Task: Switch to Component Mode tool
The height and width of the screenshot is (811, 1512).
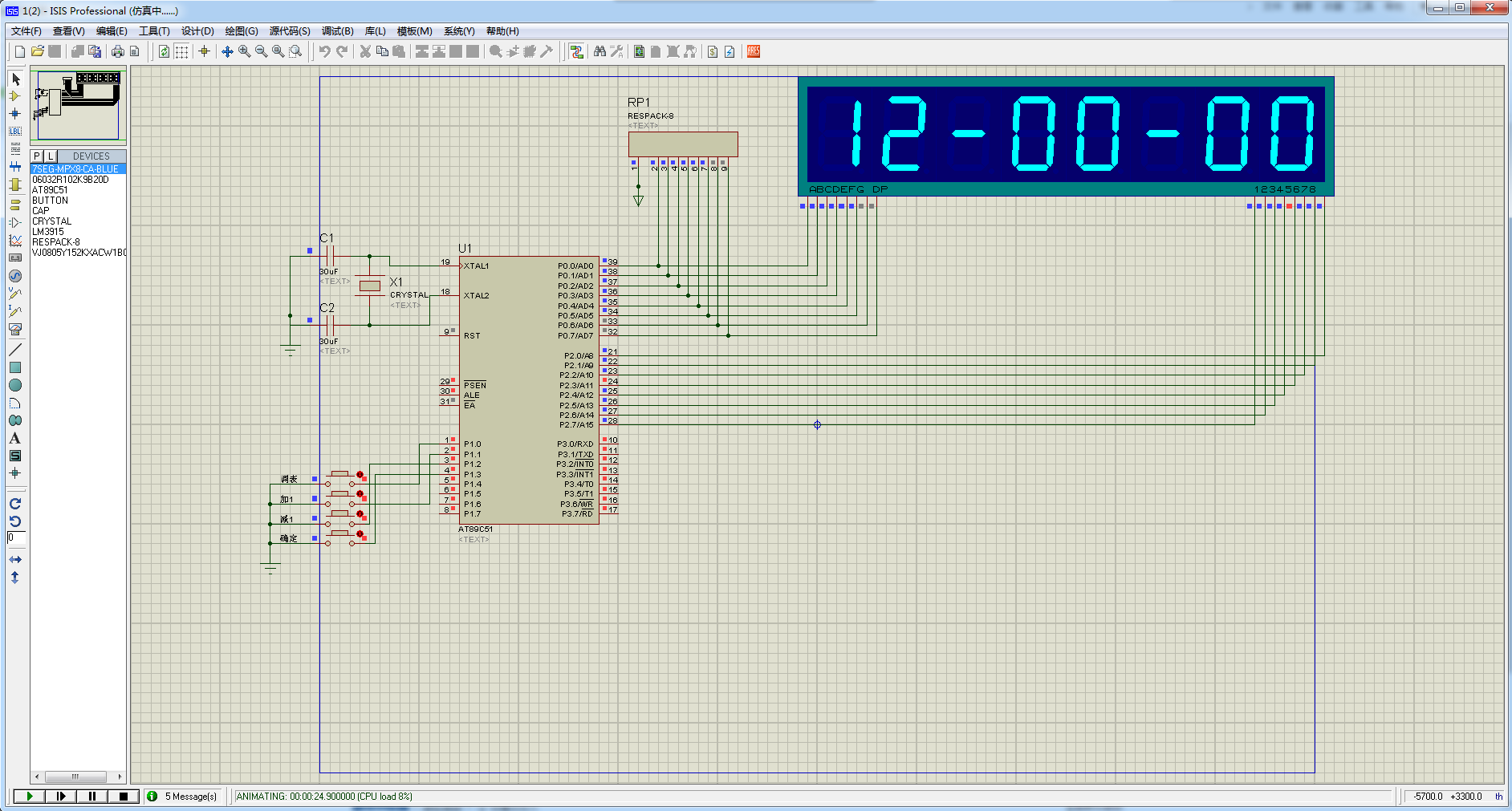Action: point(15,96)
